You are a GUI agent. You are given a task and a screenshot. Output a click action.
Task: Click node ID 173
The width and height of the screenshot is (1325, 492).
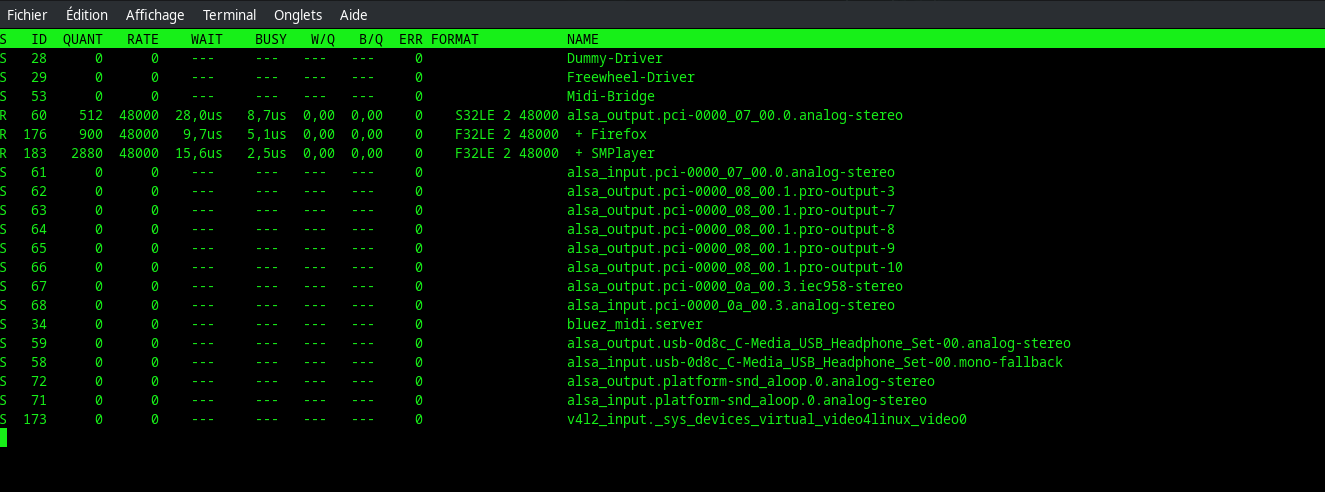click(x=35, y=420)
